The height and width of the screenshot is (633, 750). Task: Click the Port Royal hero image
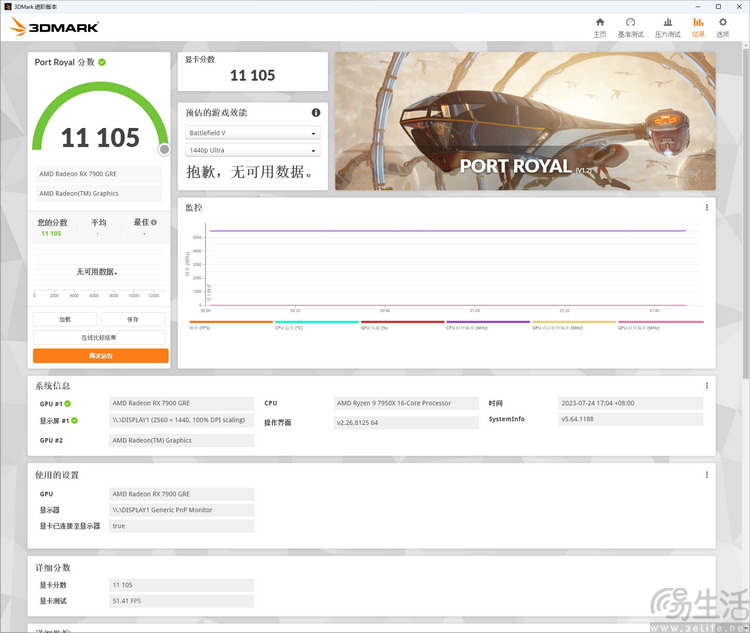[x=525, y=121]
